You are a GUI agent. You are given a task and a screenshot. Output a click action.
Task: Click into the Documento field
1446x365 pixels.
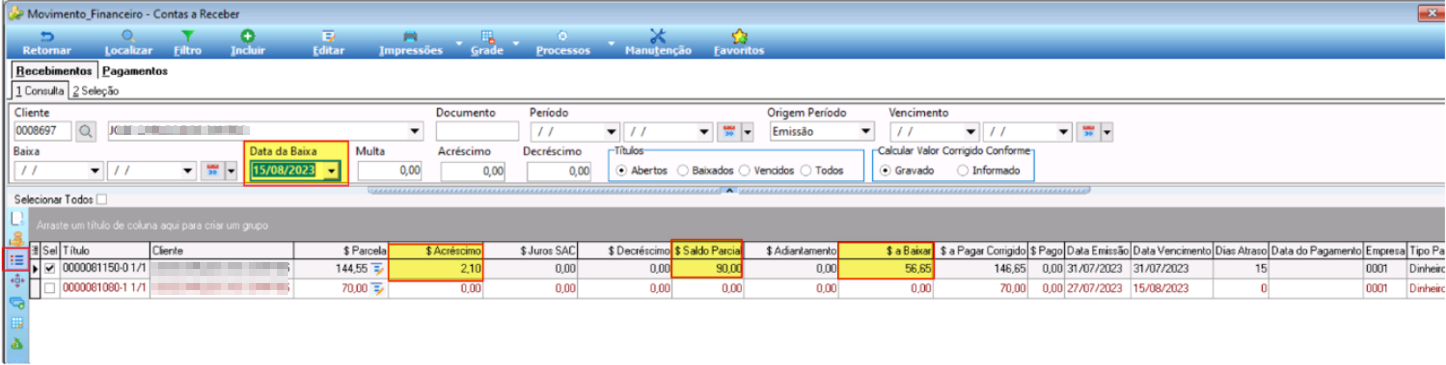point(477,131)
